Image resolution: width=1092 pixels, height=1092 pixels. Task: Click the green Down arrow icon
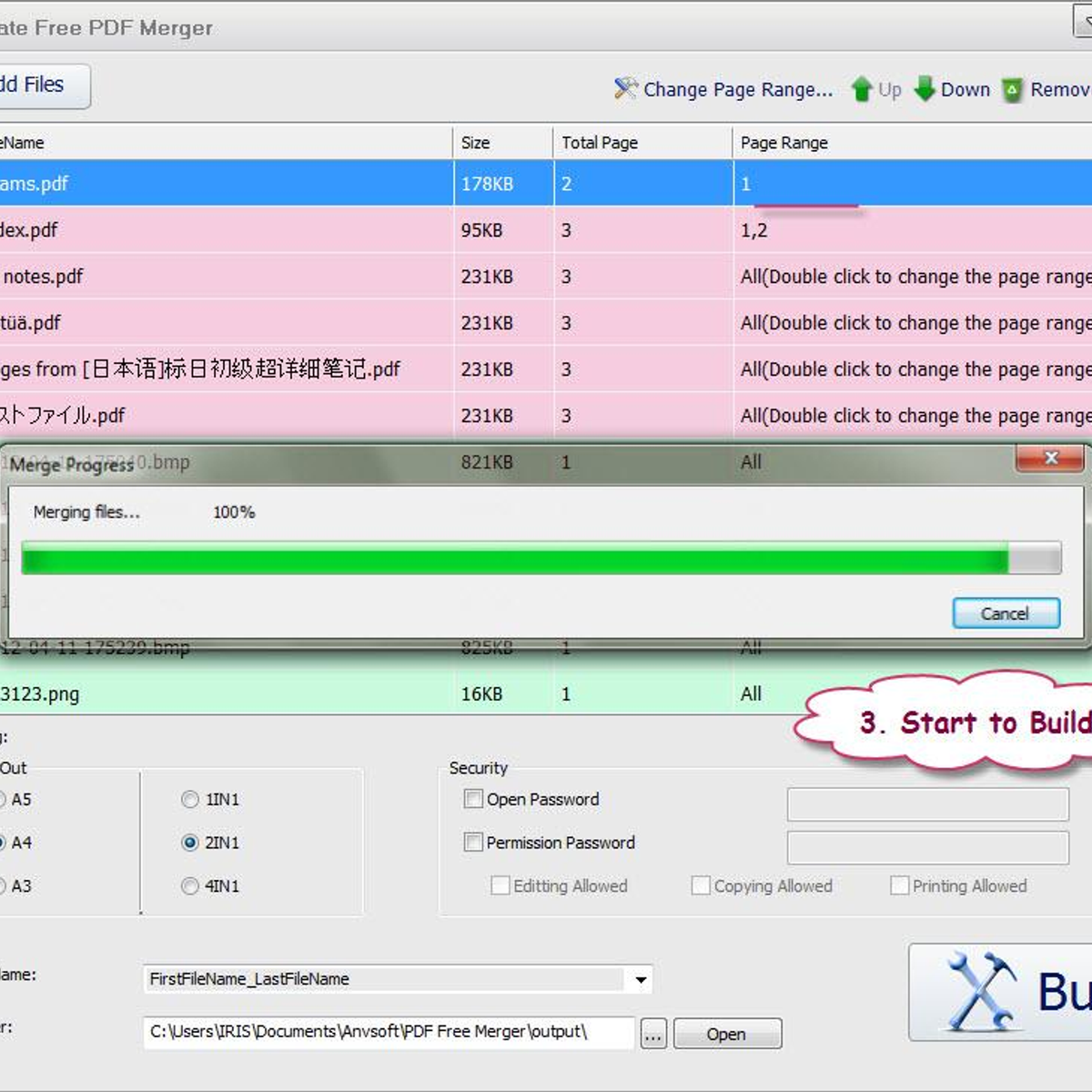(x=925, y=88)
